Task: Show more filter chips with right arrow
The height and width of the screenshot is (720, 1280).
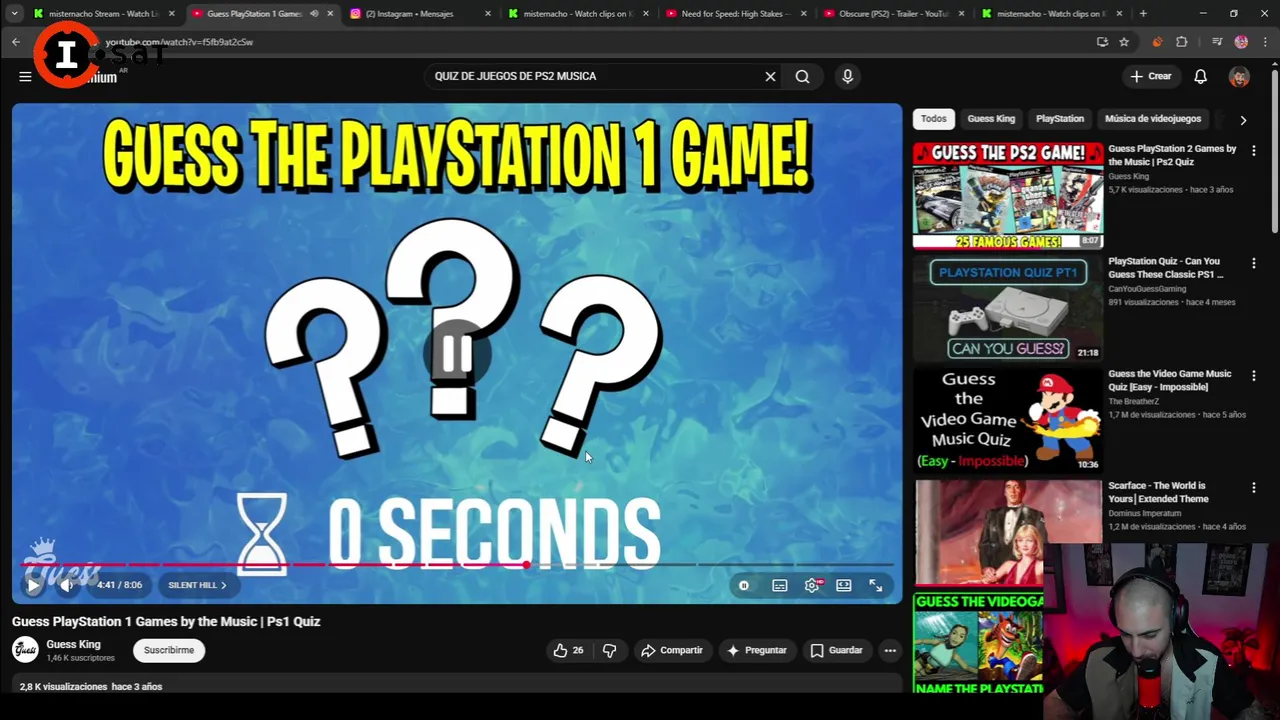Action: (x=1243, y=119)
